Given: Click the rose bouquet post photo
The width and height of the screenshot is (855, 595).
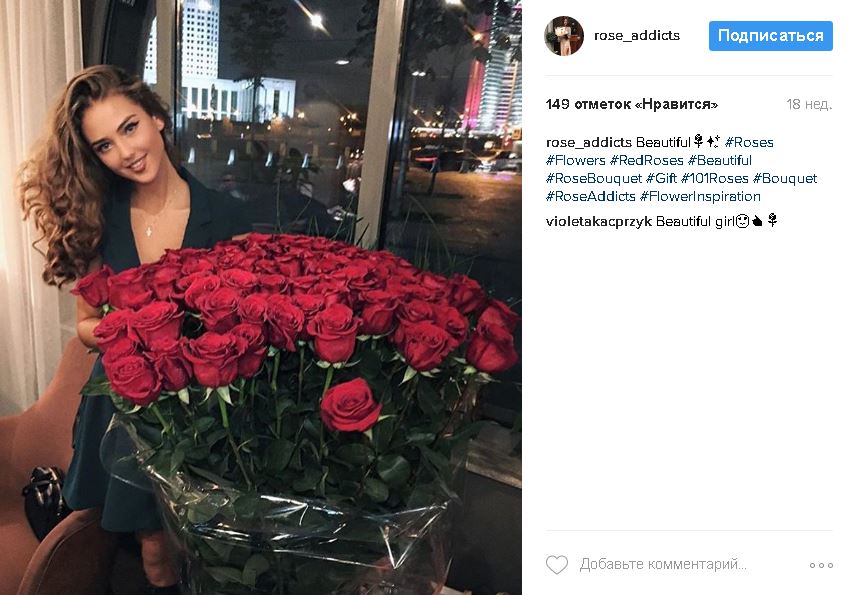Looking at the screenshot, I should click(261, 297).
